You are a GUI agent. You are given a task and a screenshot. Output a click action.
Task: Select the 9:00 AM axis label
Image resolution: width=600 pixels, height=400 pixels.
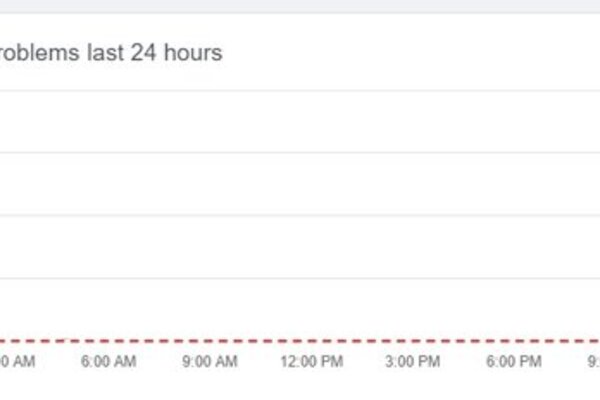coord(210,361)
